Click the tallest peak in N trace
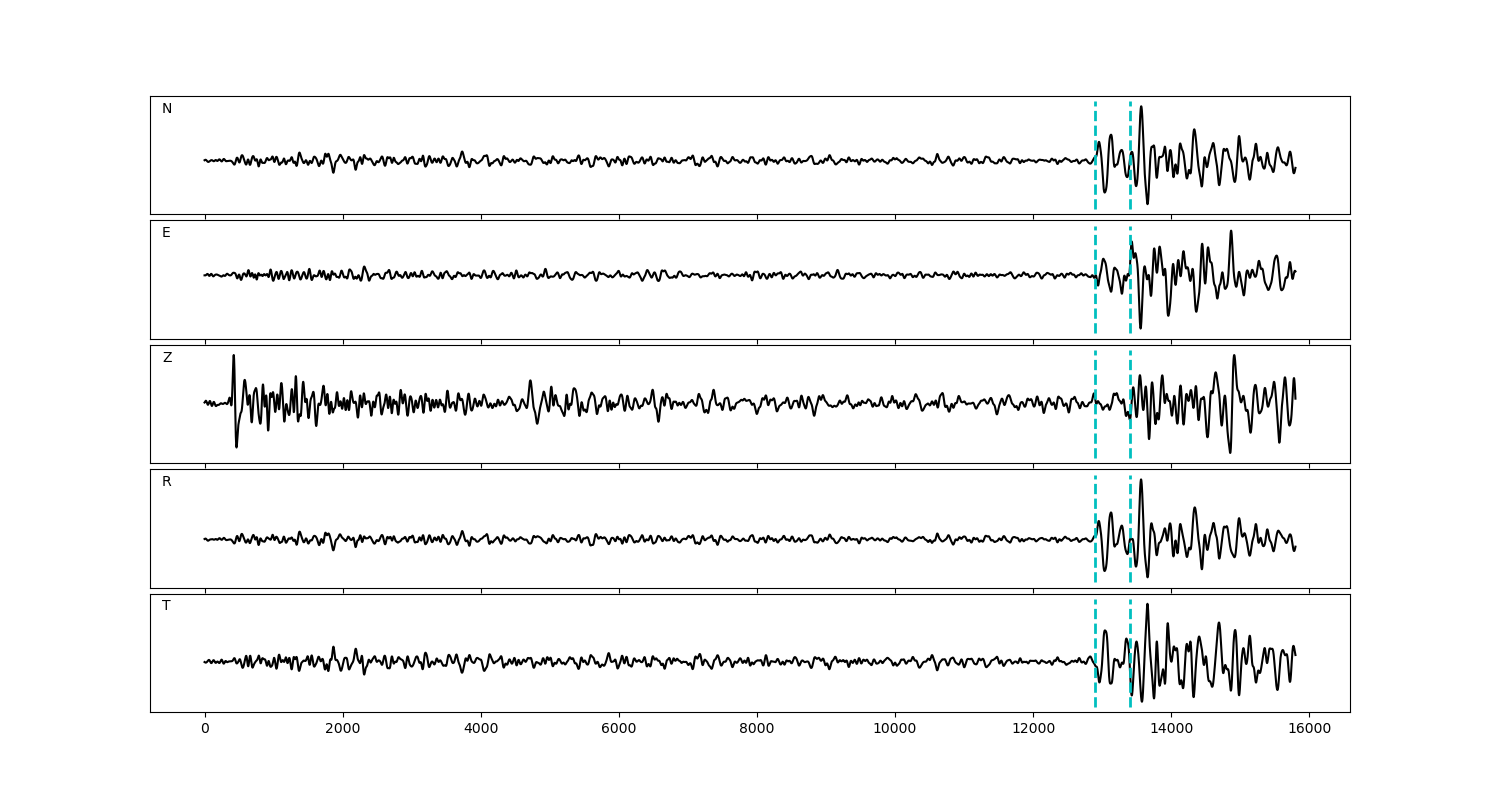 point(1141,108)
